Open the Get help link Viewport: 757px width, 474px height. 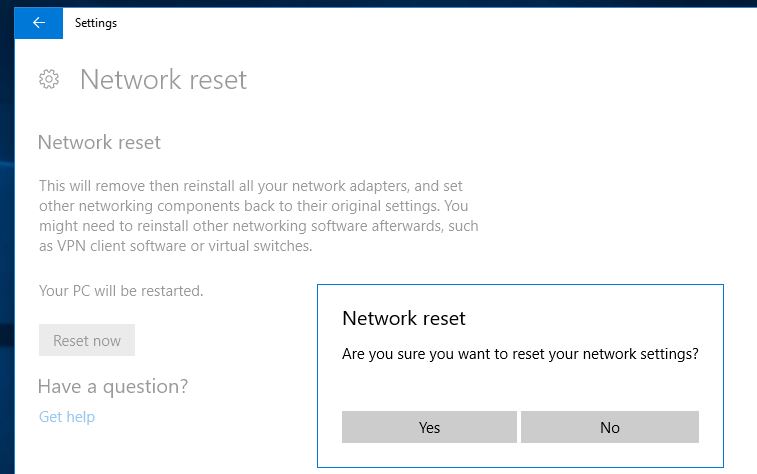click(x=66, y=416)
